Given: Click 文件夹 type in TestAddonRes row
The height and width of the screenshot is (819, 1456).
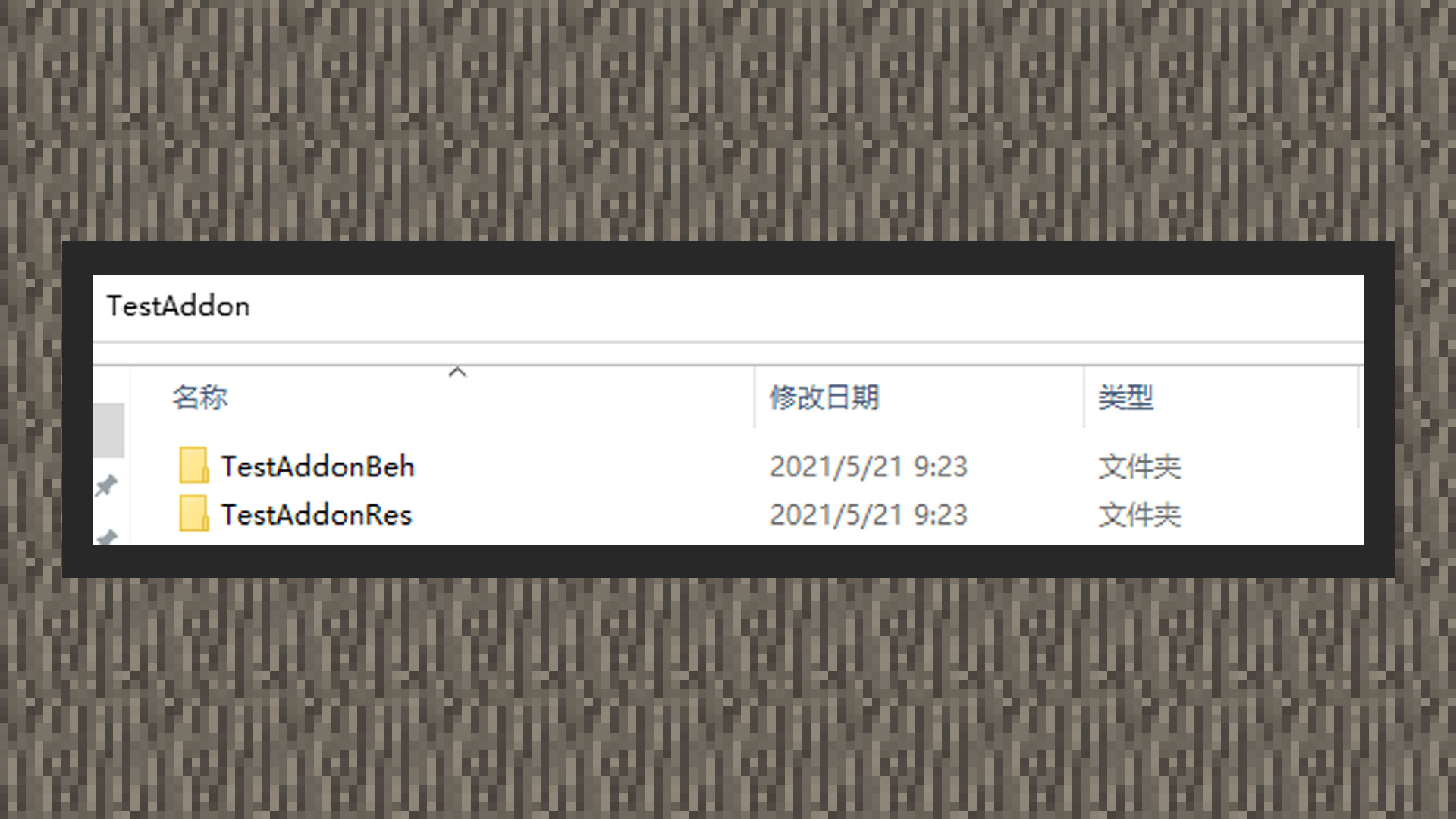Looking at the screenshot, I should (1140, 515).
